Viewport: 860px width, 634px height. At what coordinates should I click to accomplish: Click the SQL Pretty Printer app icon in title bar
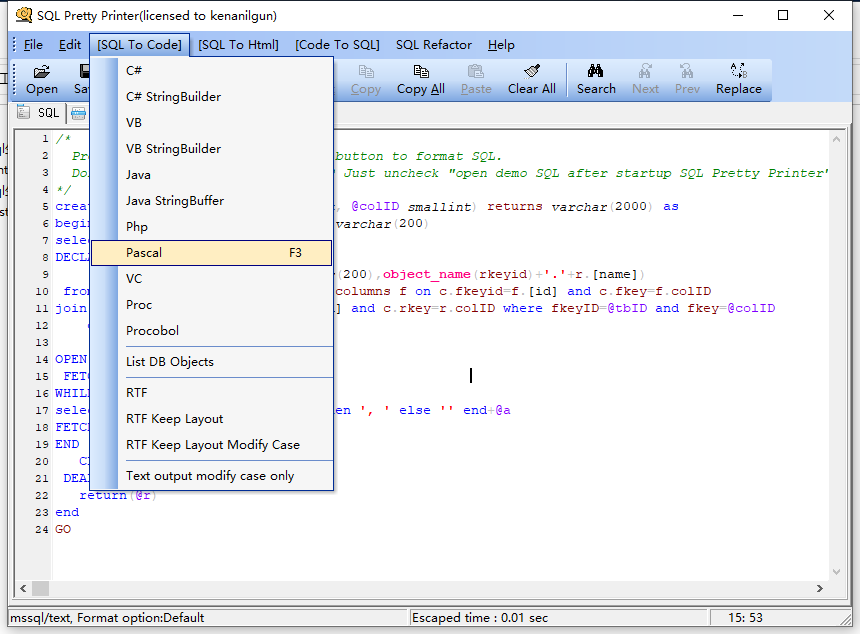24,15
